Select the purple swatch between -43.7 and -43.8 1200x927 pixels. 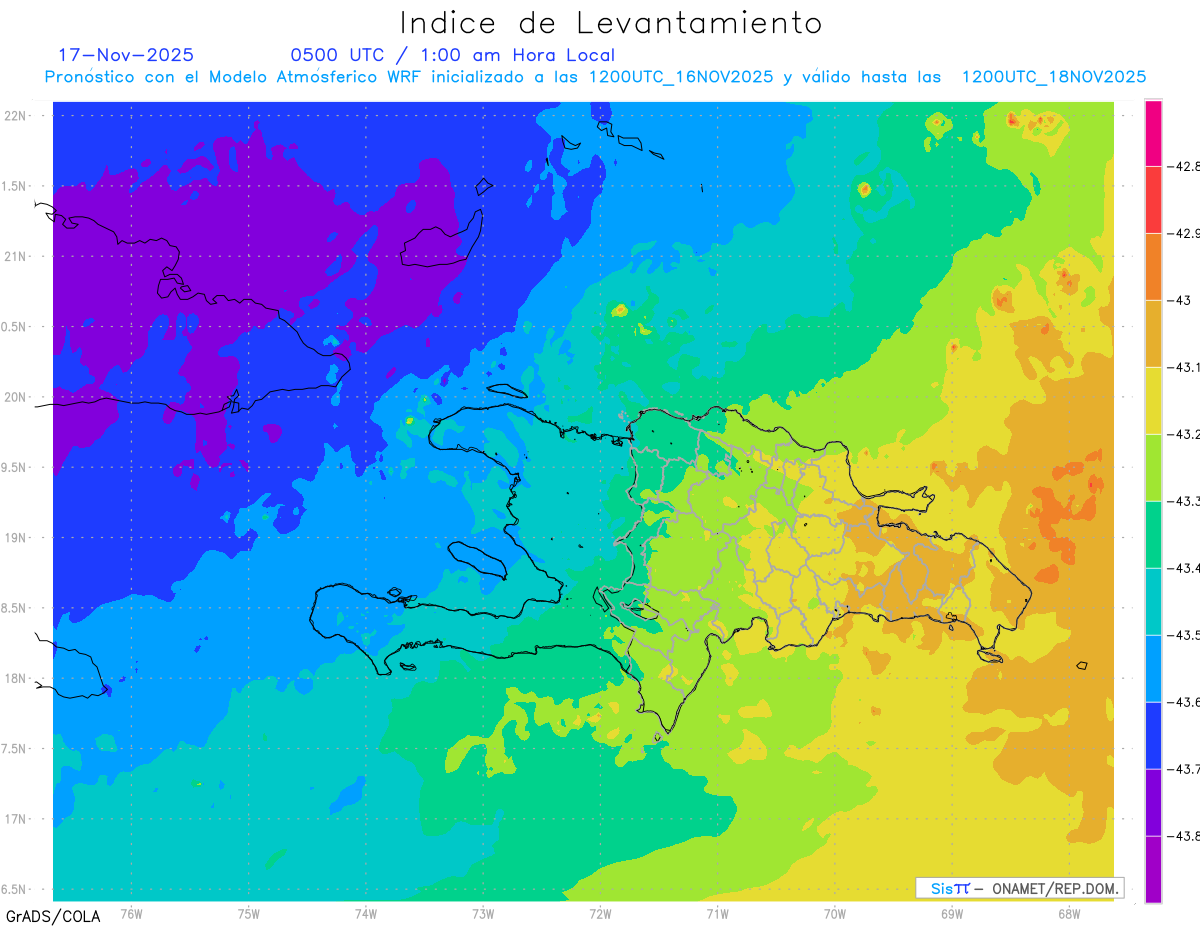coord(1153,802)
